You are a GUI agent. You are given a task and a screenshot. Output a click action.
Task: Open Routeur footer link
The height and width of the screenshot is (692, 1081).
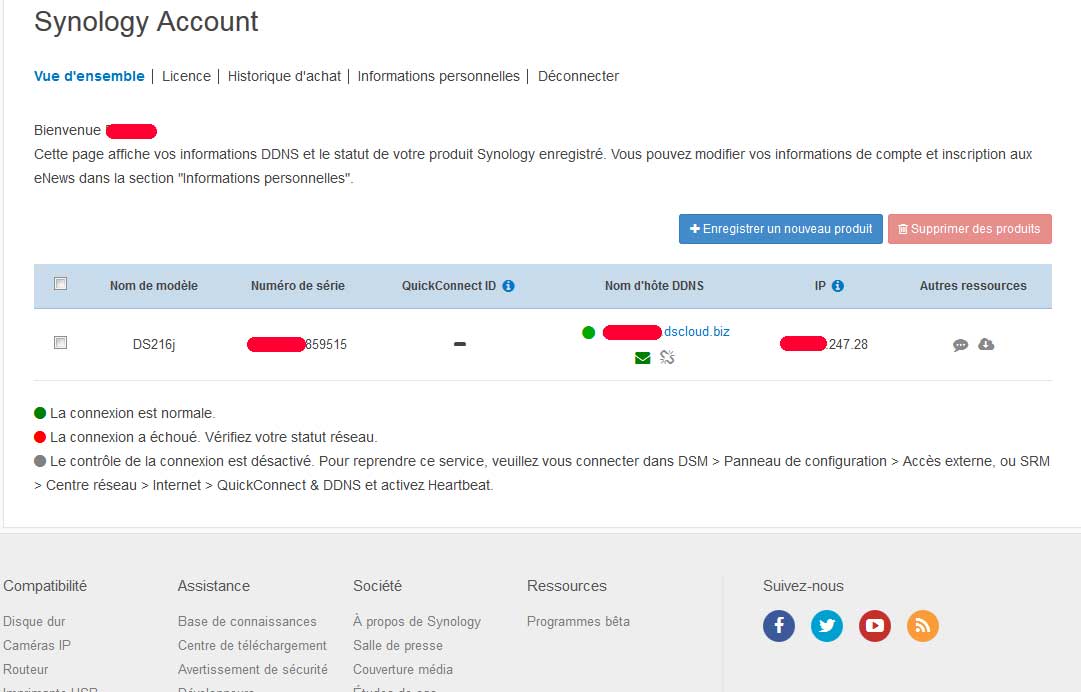(26, 670)
